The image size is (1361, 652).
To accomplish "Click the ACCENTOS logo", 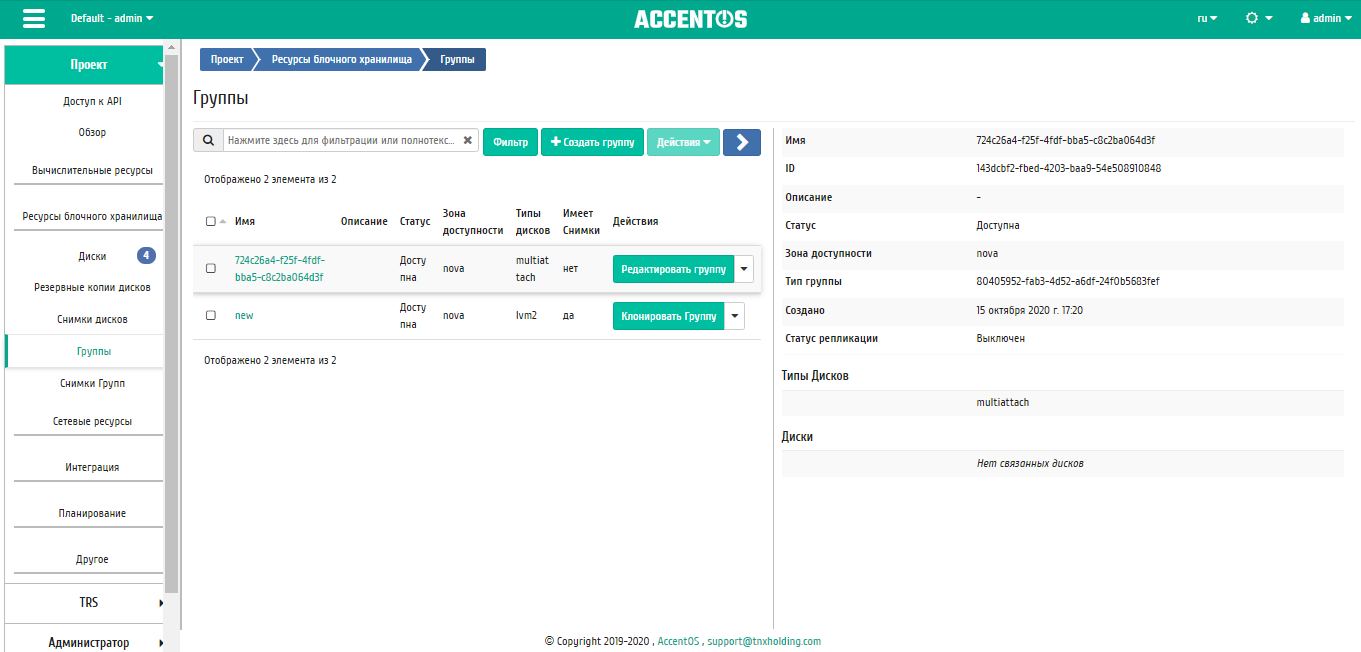I will [x=690, y=19].
